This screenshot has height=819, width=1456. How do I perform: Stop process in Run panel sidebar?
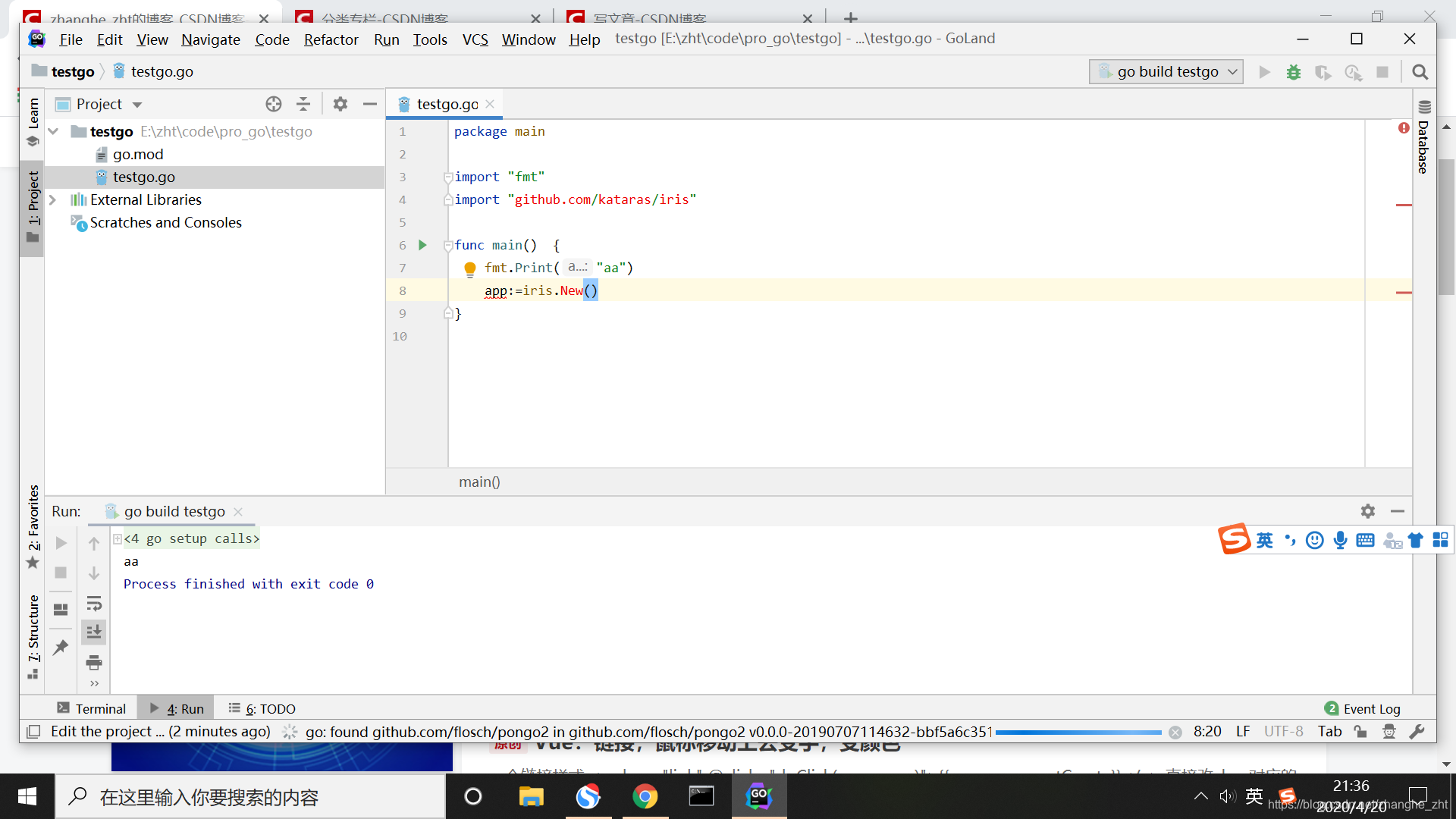click(x=61, y=573)
